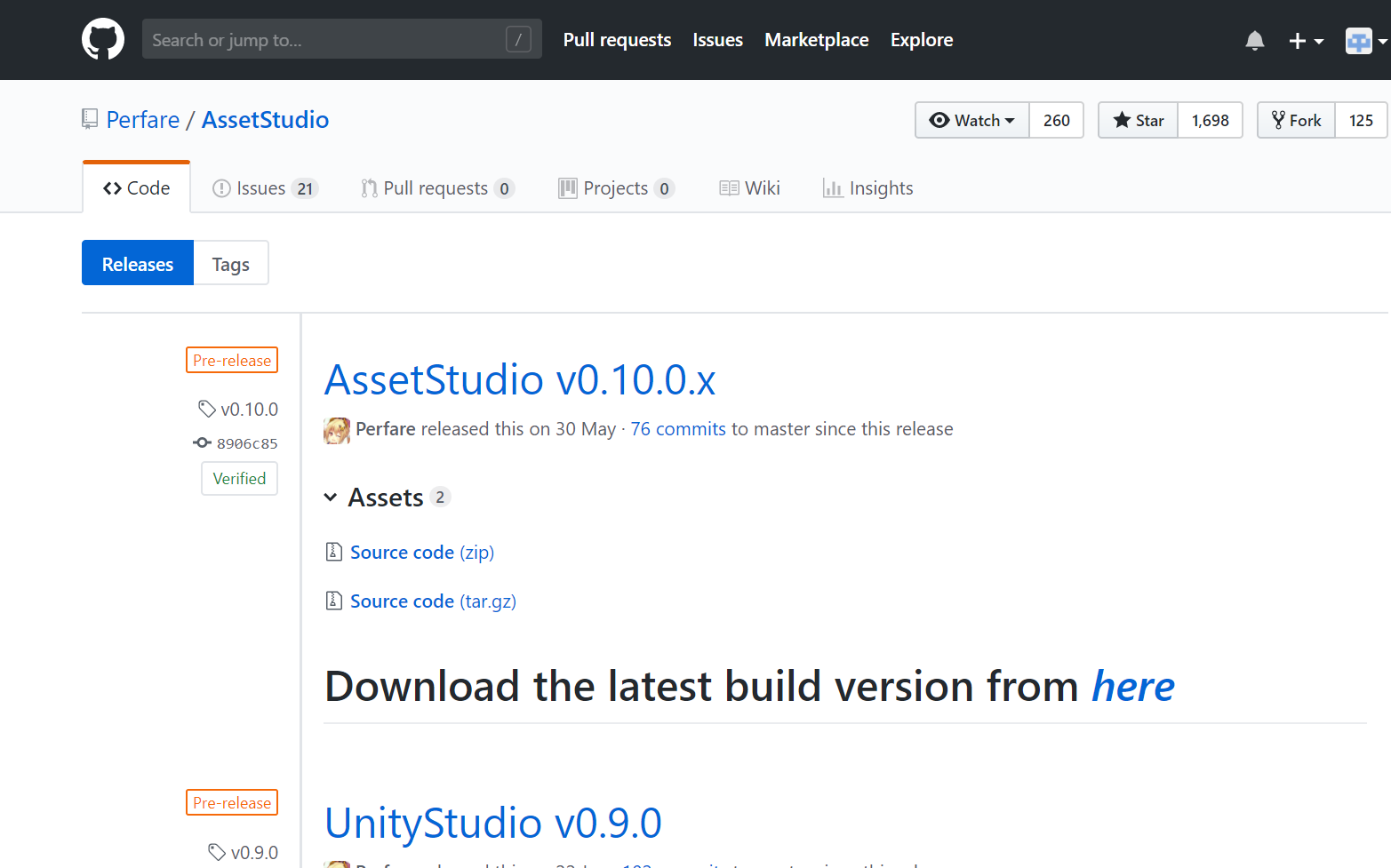Click the 8906c85 commit icon
Screen dimensions: 1391x868
coord(203,442)
